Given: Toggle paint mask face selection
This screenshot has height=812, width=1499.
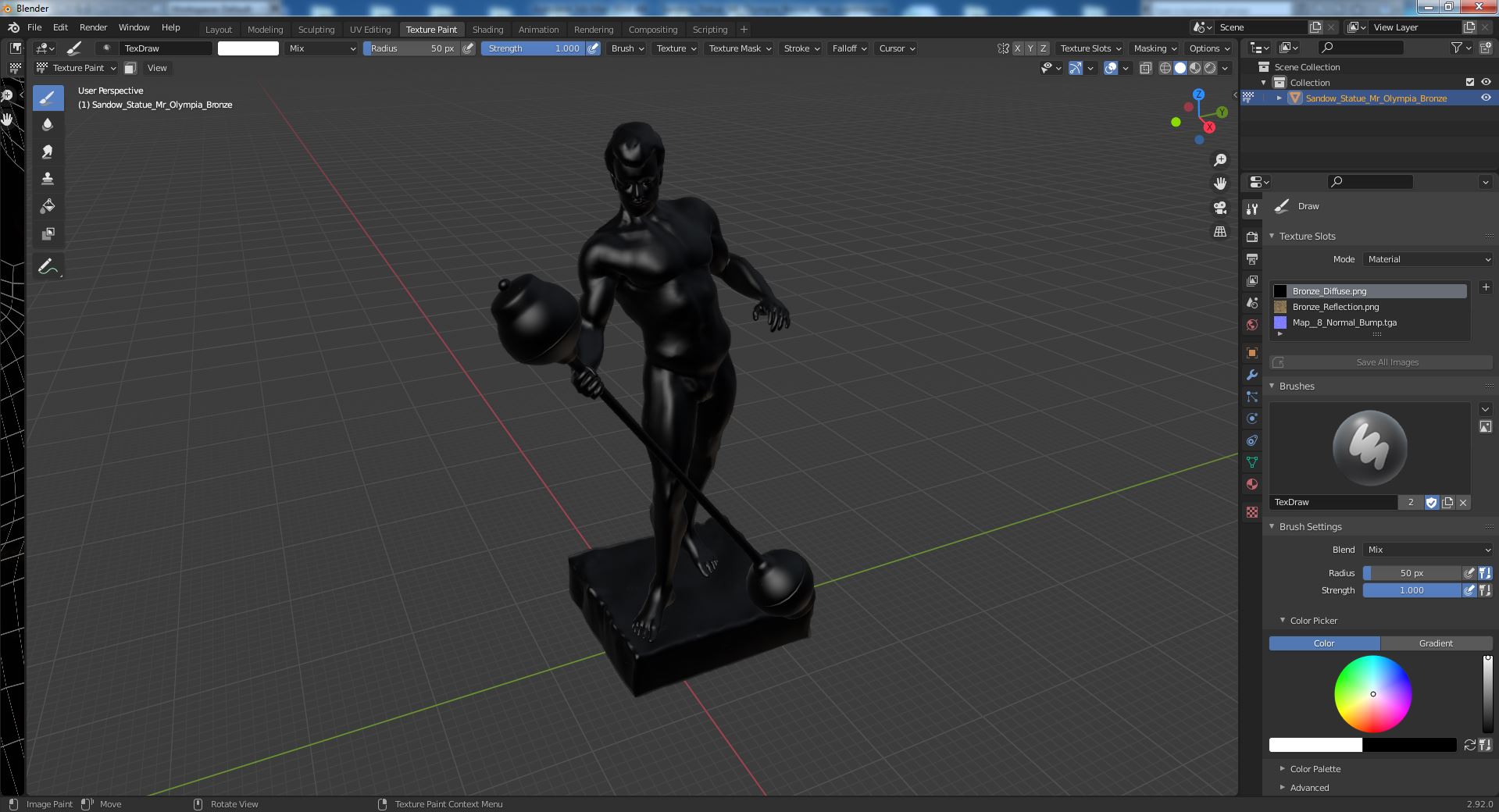Looking at the screenshot, I should click(x=130, y=68).
